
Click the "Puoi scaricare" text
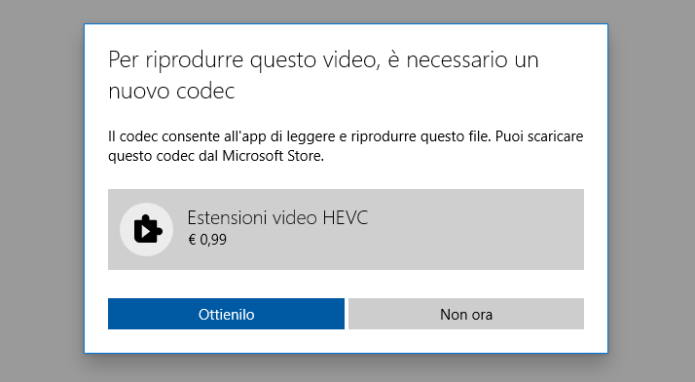539,136
